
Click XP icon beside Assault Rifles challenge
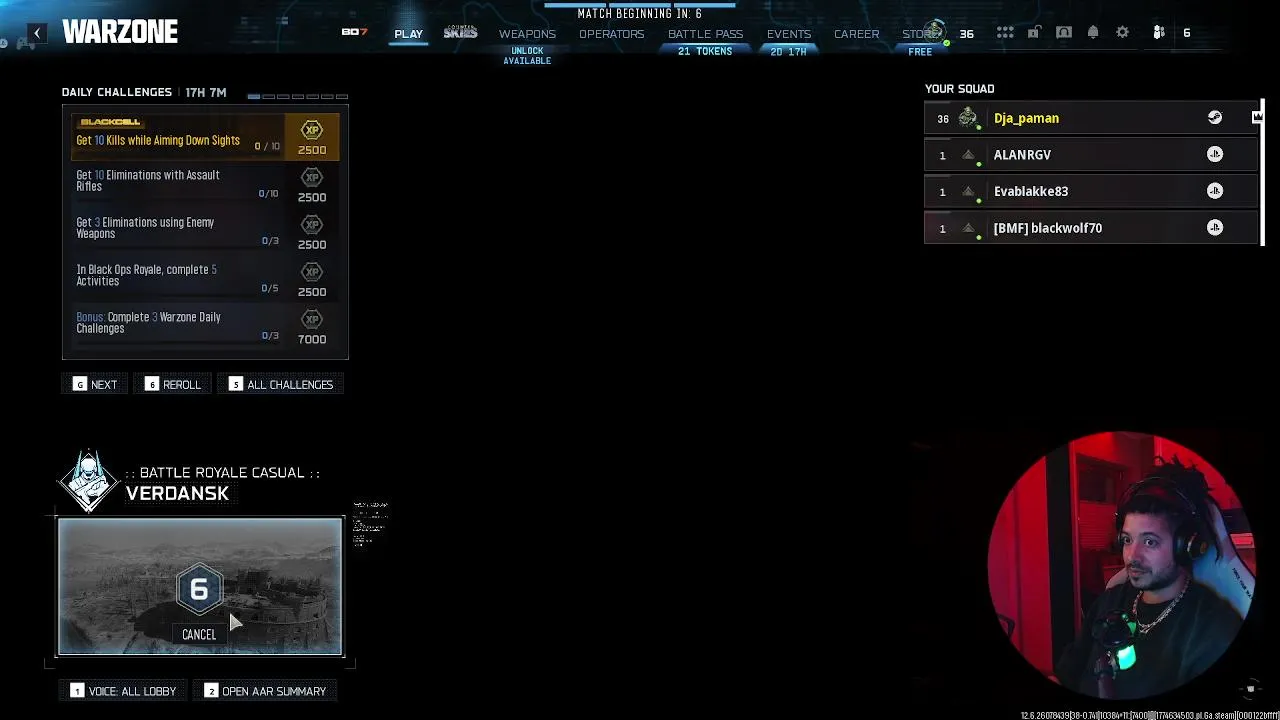[312, 178]
